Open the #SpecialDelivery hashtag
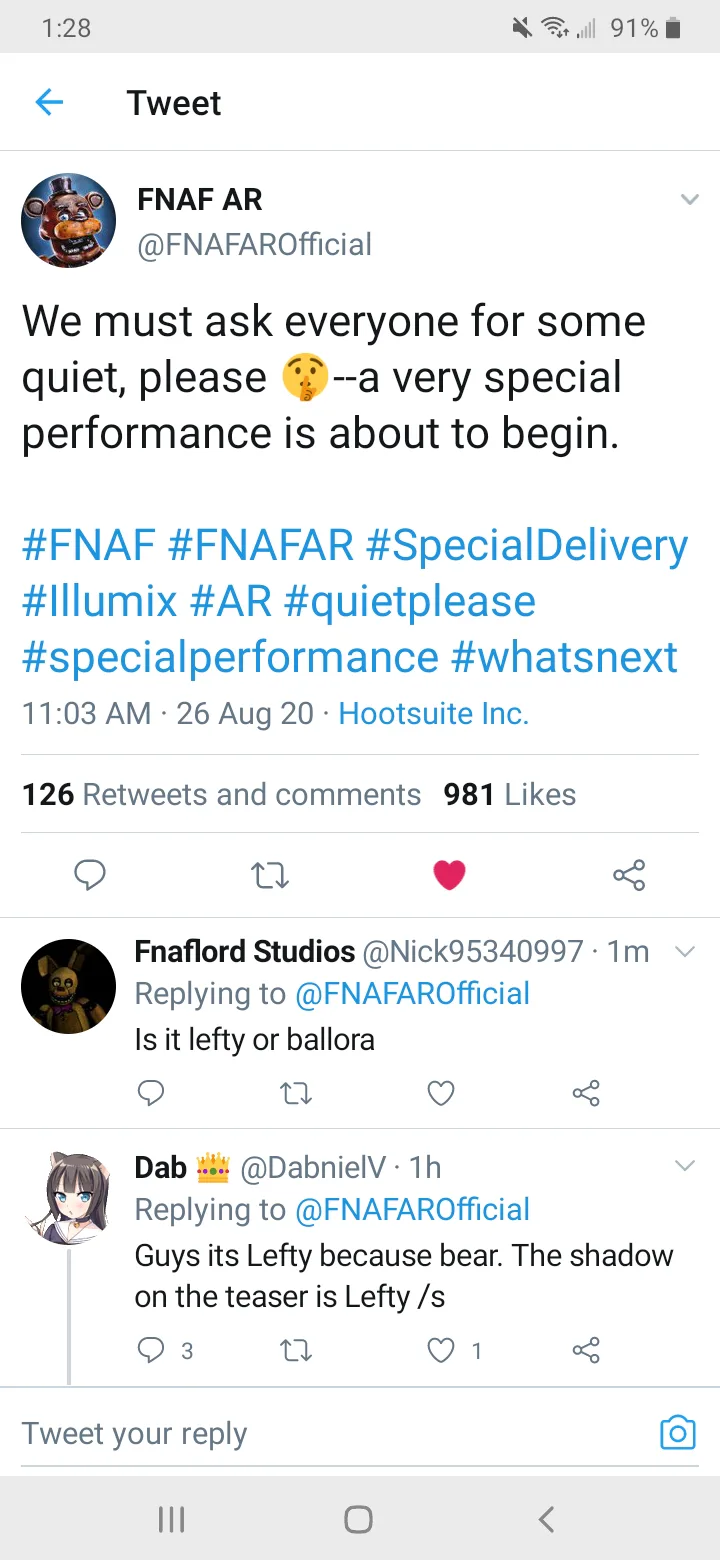 (527, 546)
